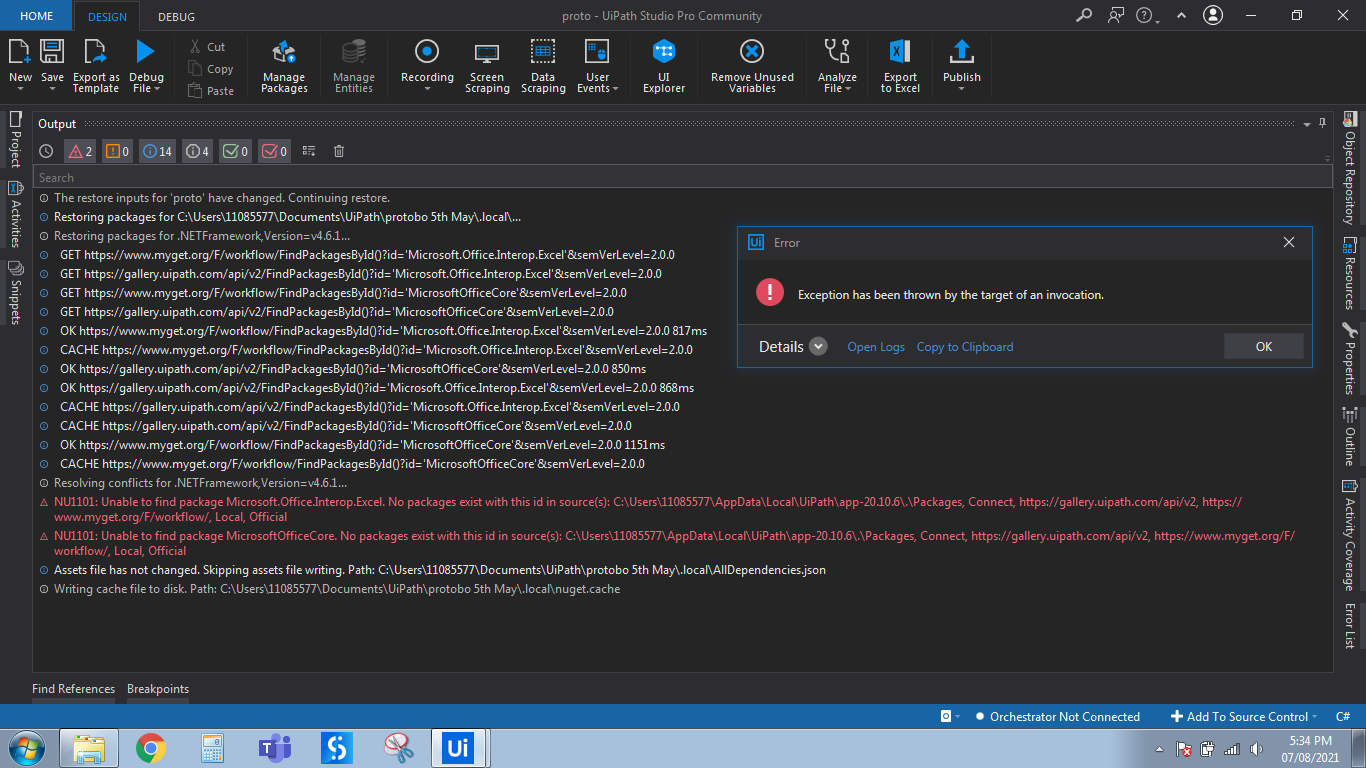Open Microsoft Teams from taskbar

[x=274, y=748]
